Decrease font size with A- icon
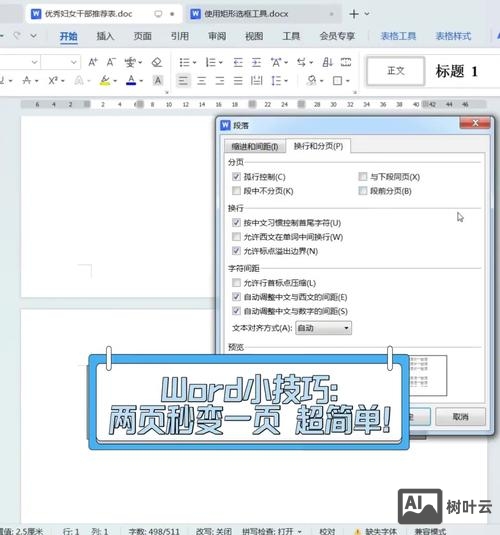Screen dimensions: 500x535 [111, 62]
